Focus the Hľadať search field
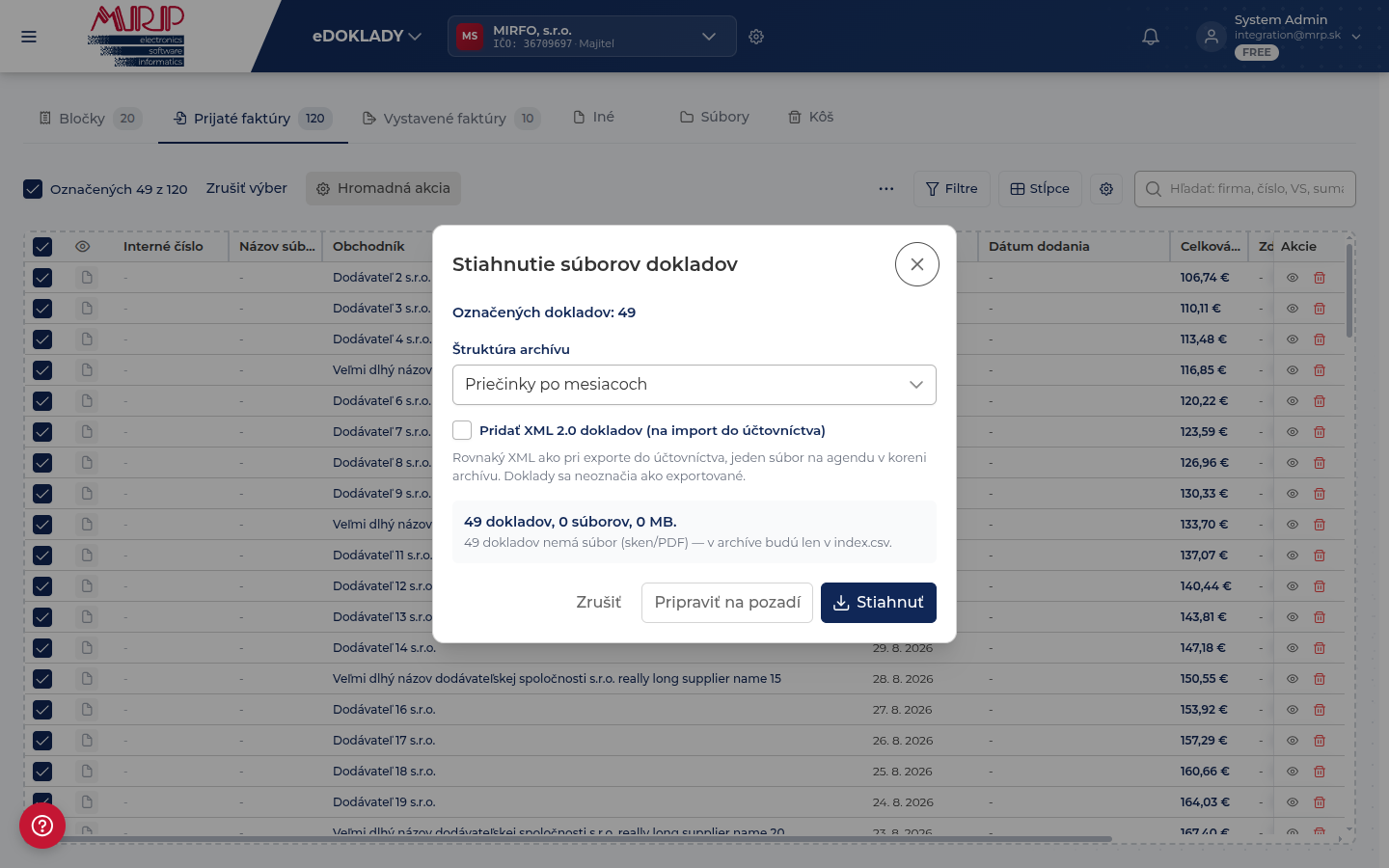The height and width of the screenshot is (868, 1389). click(x=1245, y=189)
